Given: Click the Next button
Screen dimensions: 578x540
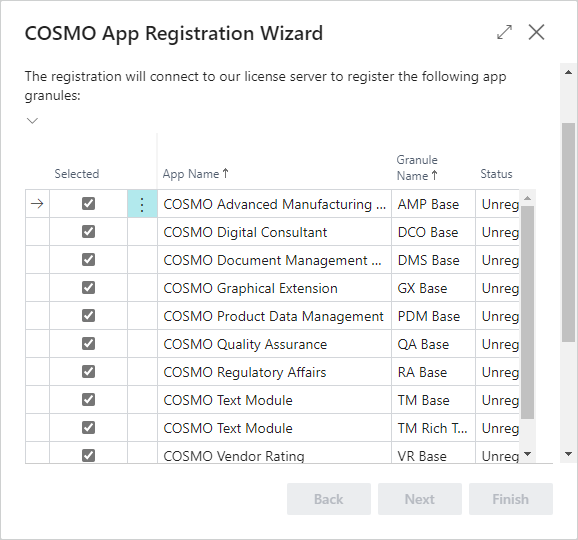Looking at the screenshot, I should (x=420, y=499).
